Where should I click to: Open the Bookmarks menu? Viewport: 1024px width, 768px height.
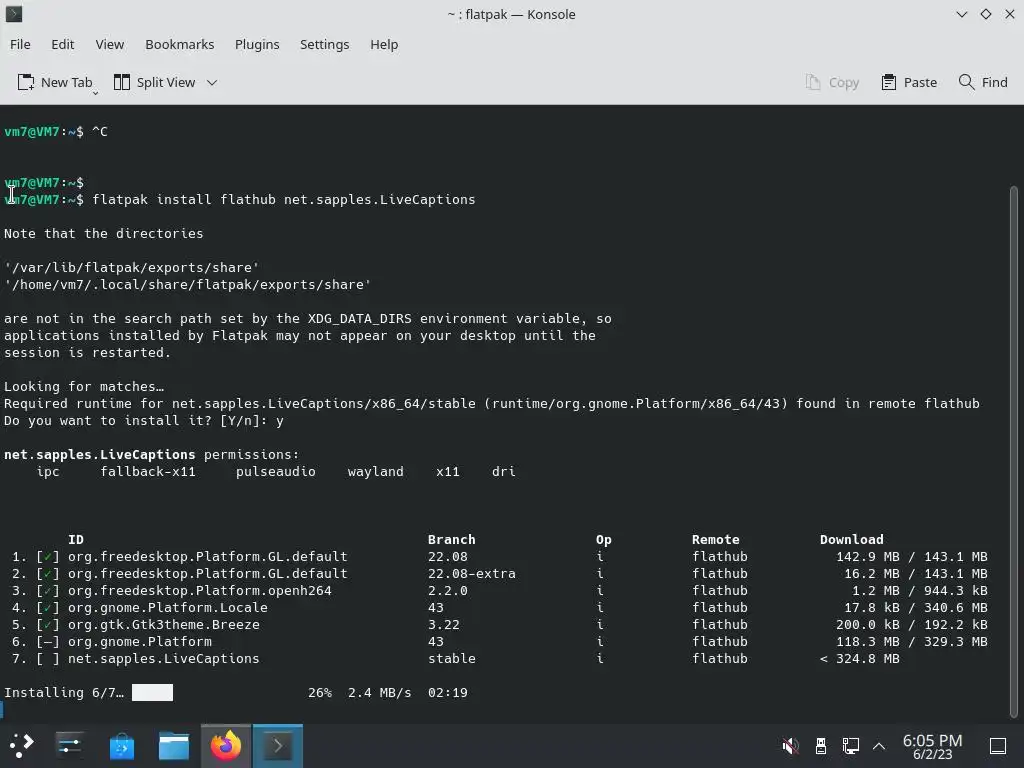[x=180, y=44]
